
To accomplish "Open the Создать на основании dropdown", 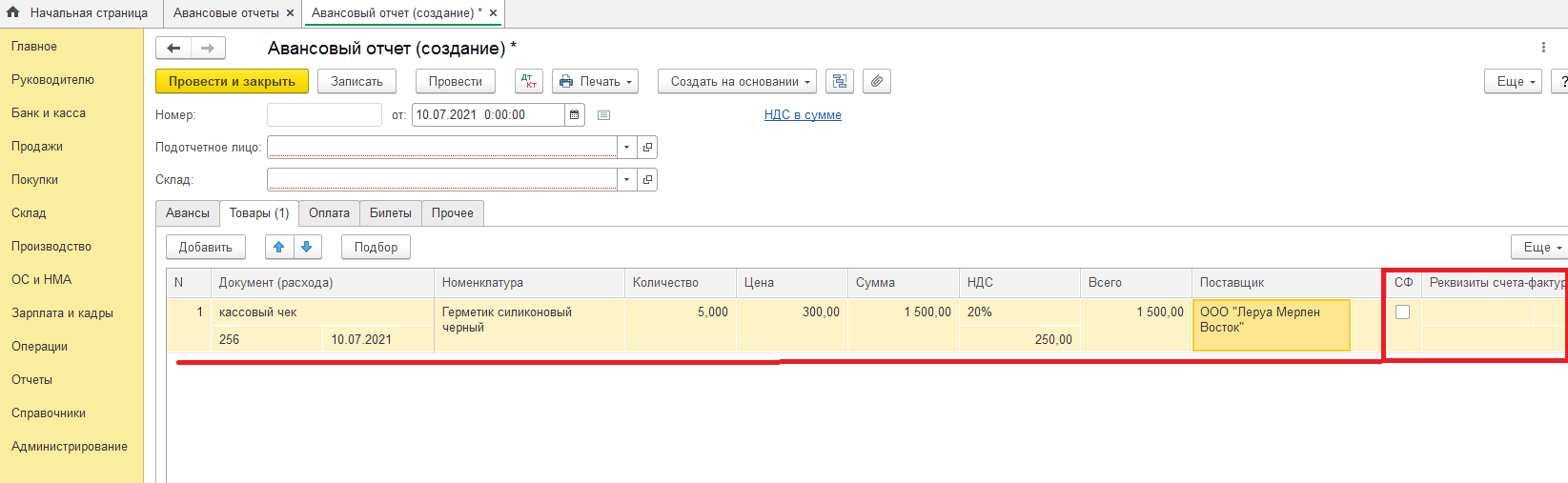I will click(x=737, y=82).
